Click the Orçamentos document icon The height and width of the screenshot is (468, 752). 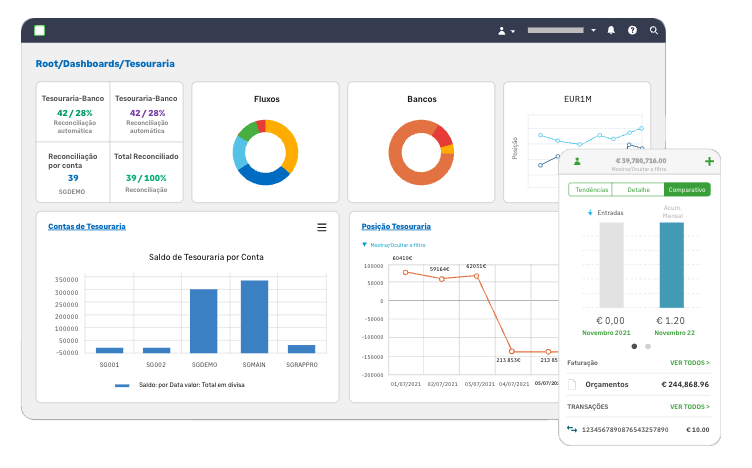coord(572,385)
